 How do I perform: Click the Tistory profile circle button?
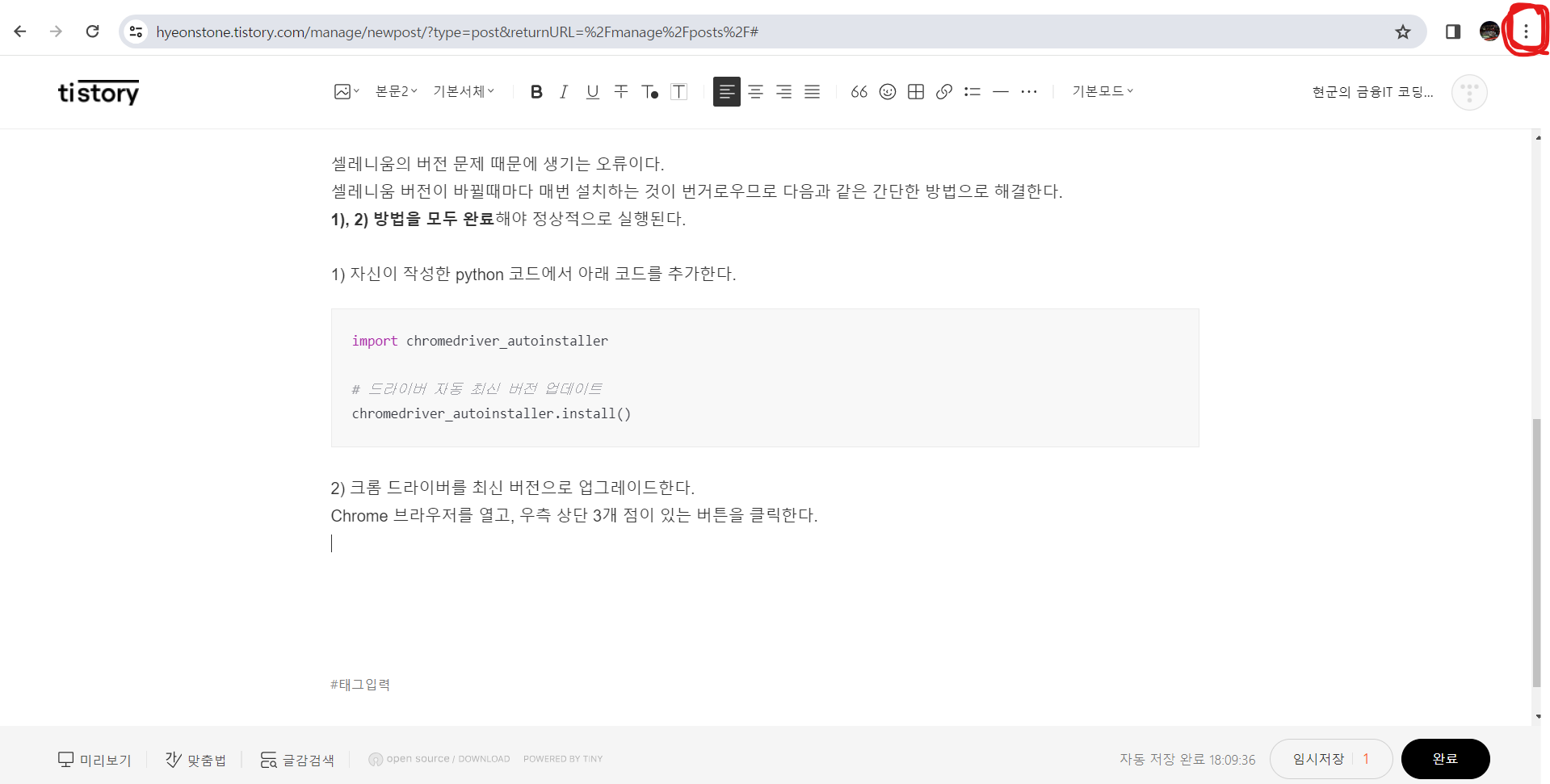pos(1469,92)
